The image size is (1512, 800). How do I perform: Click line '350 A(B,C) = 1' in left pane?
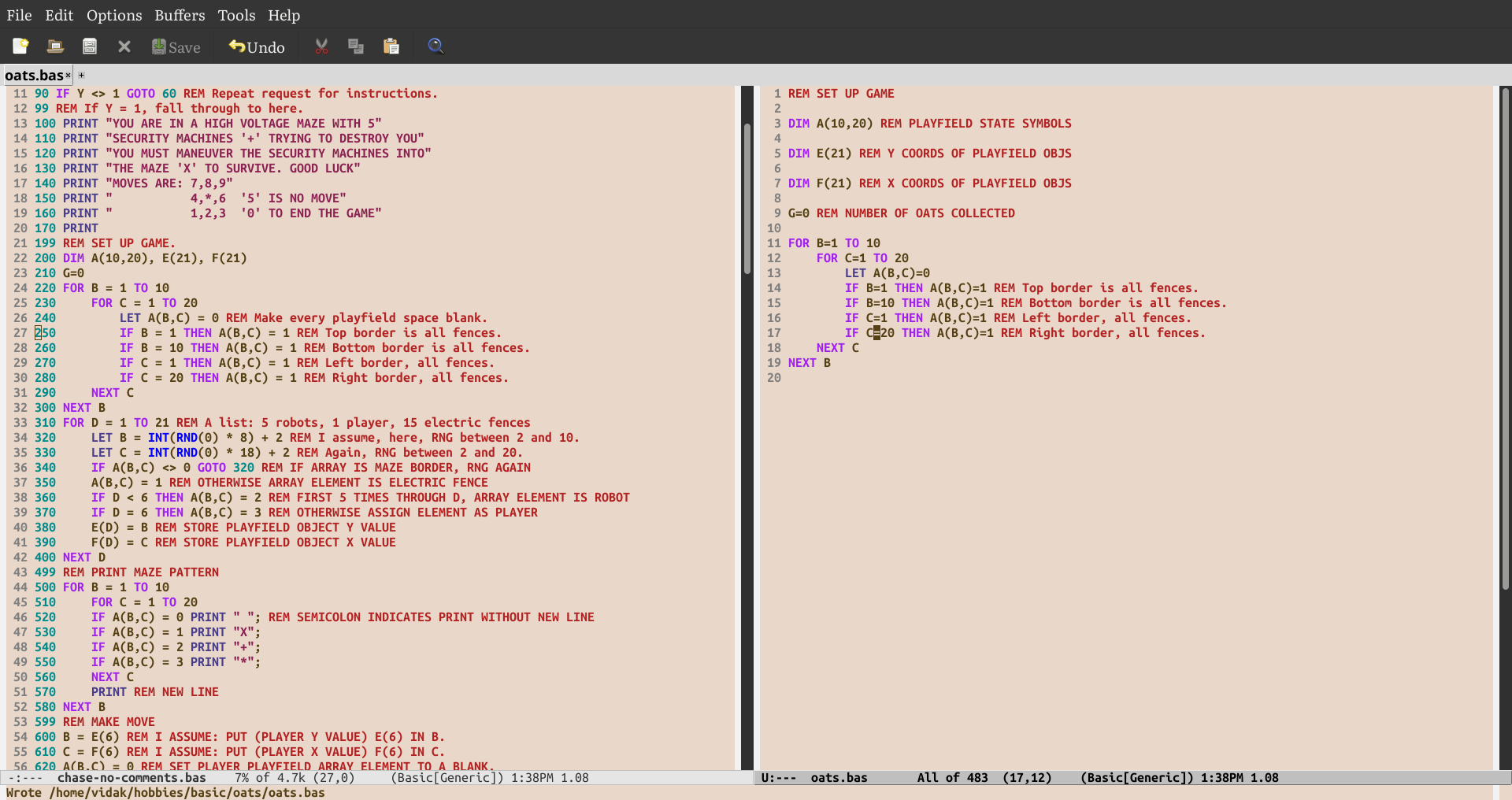(x=261, y=483)
